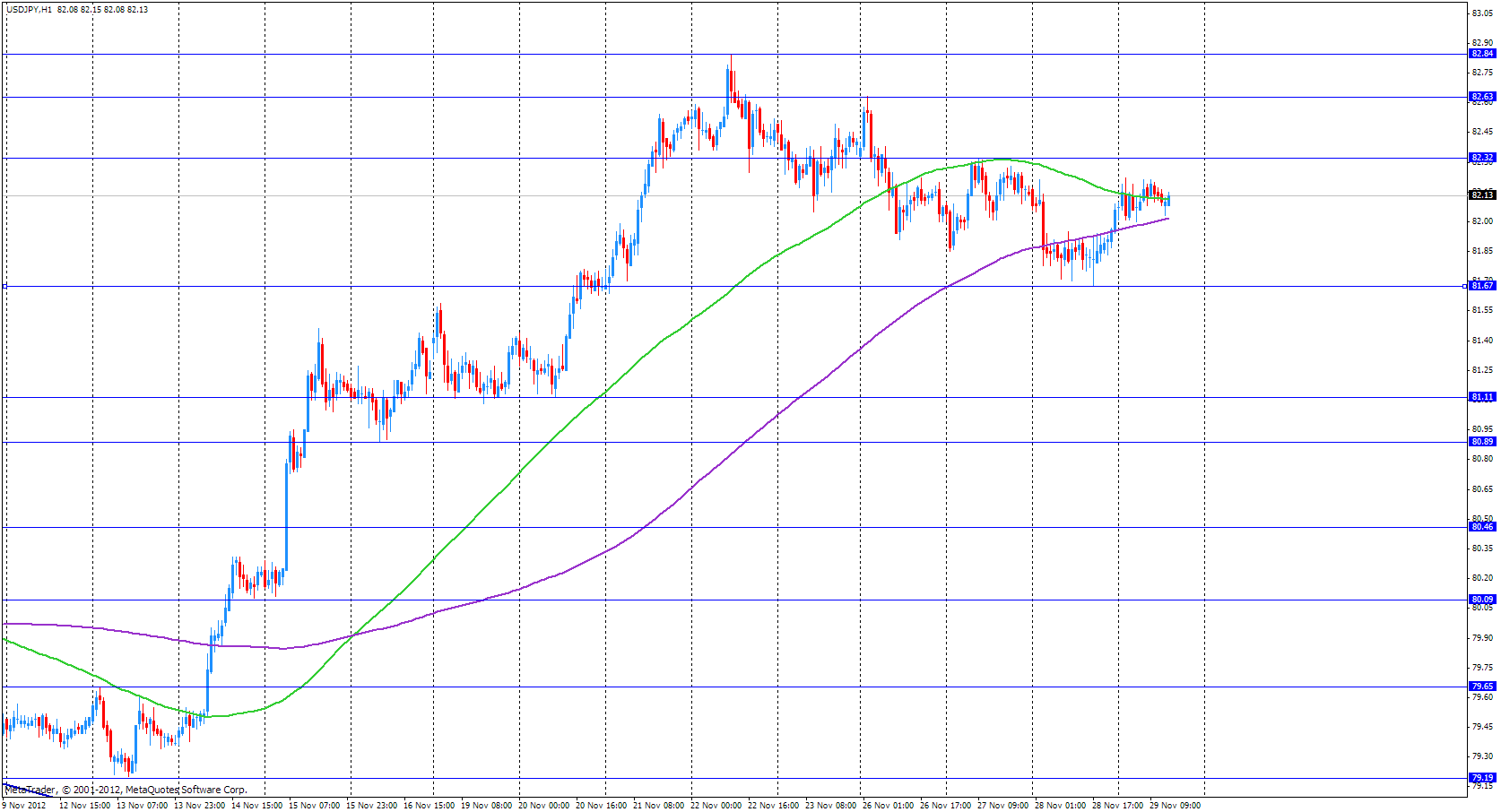Click the 27 Nov 09:00 time label
This screenshot has width=1501, height=812.
(1003, 805)
